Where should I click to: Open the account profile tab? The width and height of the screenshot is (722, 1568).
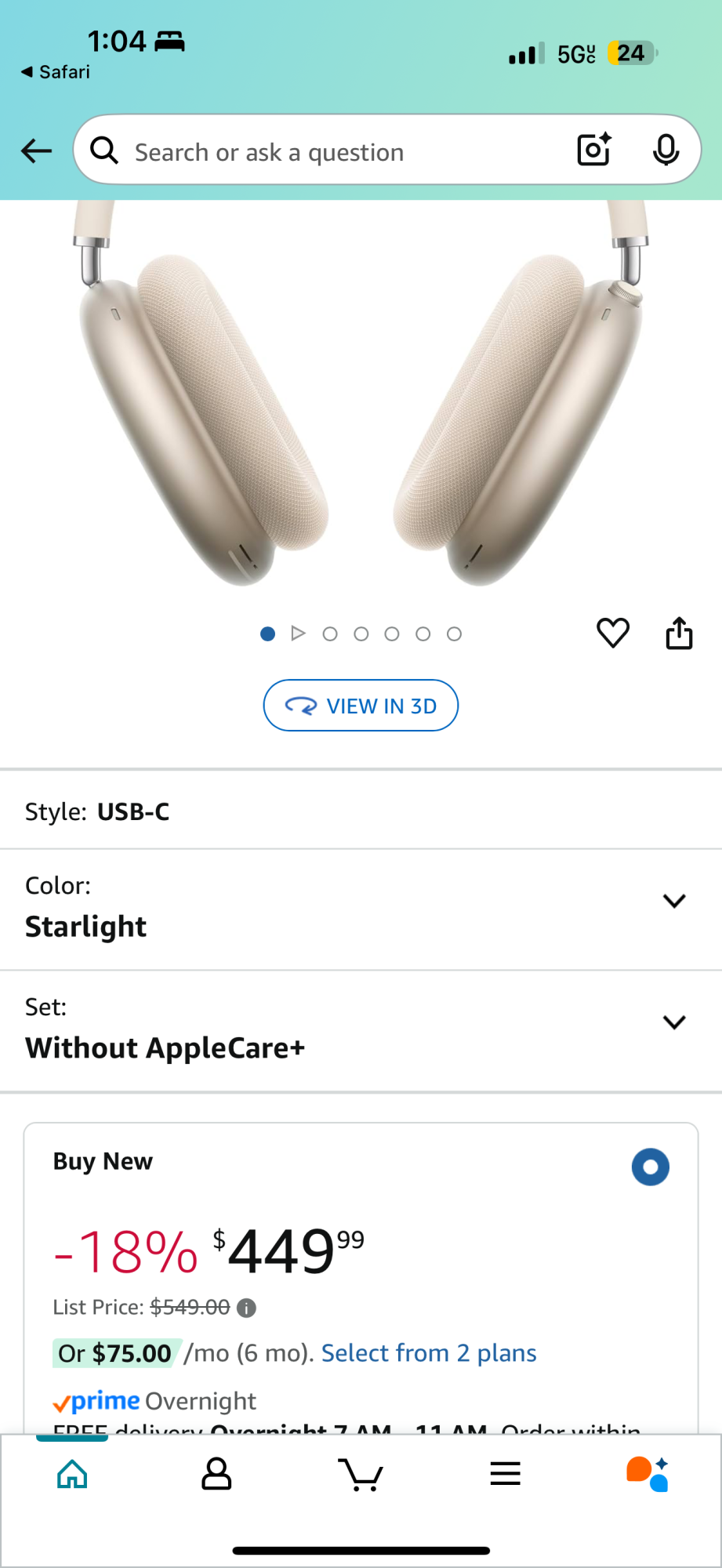tap(216, 1475)
